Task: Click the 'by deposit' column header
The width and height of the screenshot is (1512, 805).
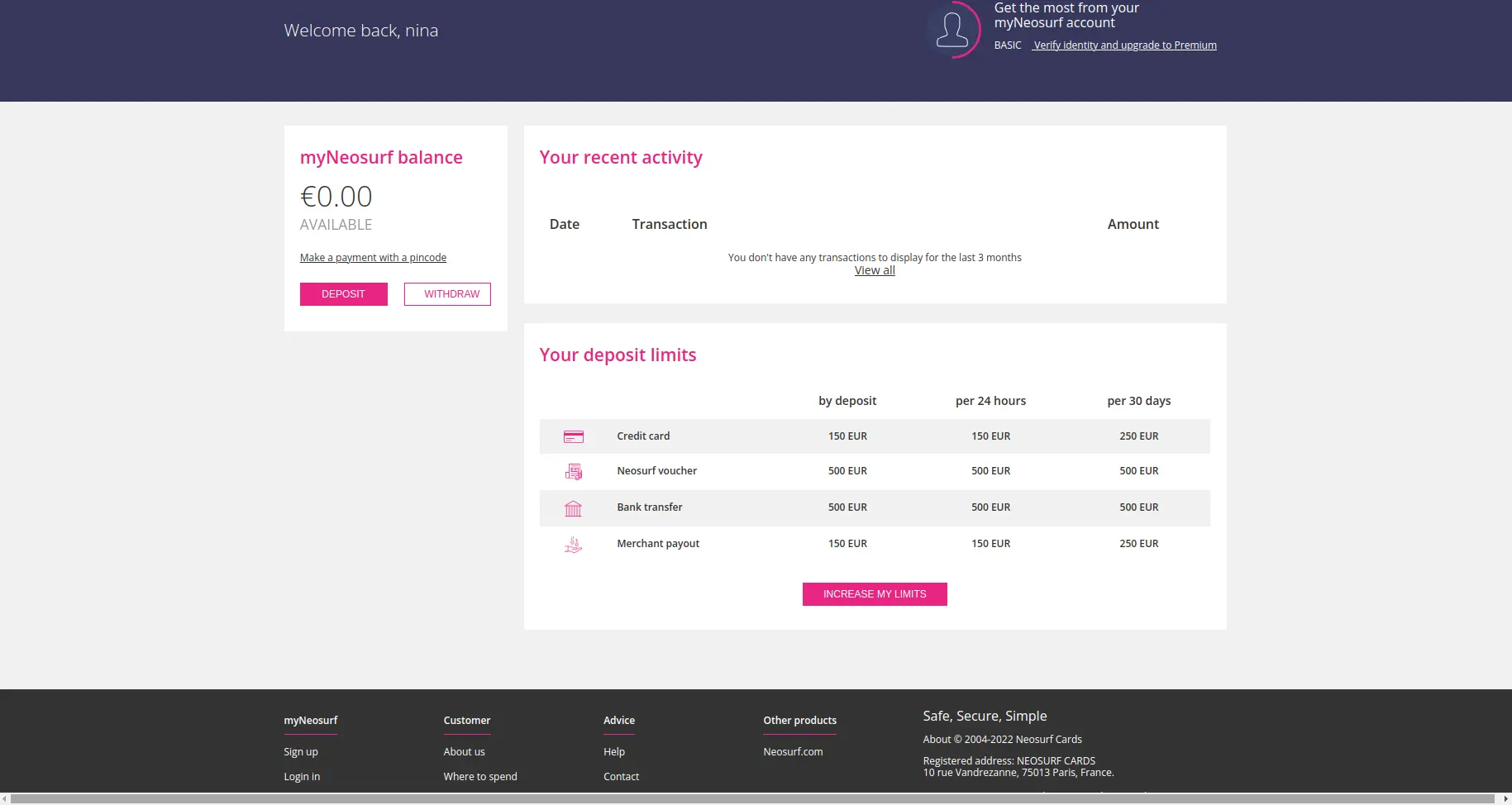Action: click(847, 401)
